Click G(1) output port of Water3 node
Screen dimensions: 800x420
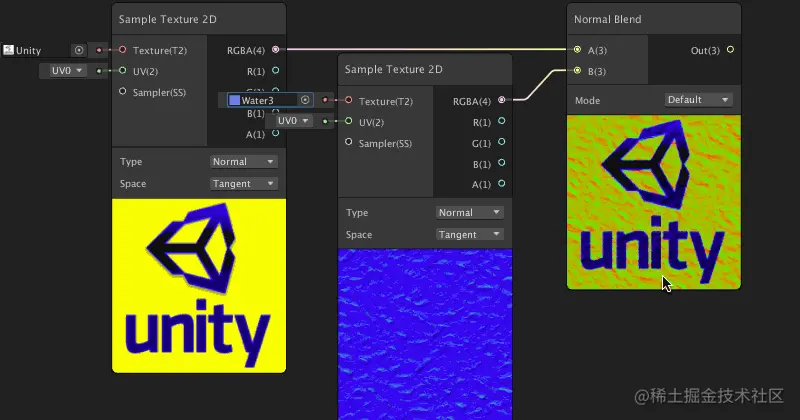click(x=502, y=142)
